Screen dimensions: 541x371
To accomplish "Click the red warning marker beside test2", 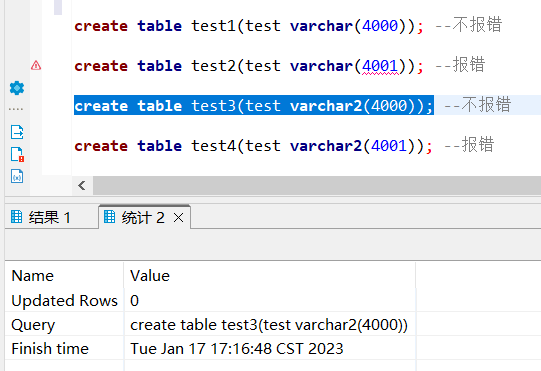I will [36, 65].
